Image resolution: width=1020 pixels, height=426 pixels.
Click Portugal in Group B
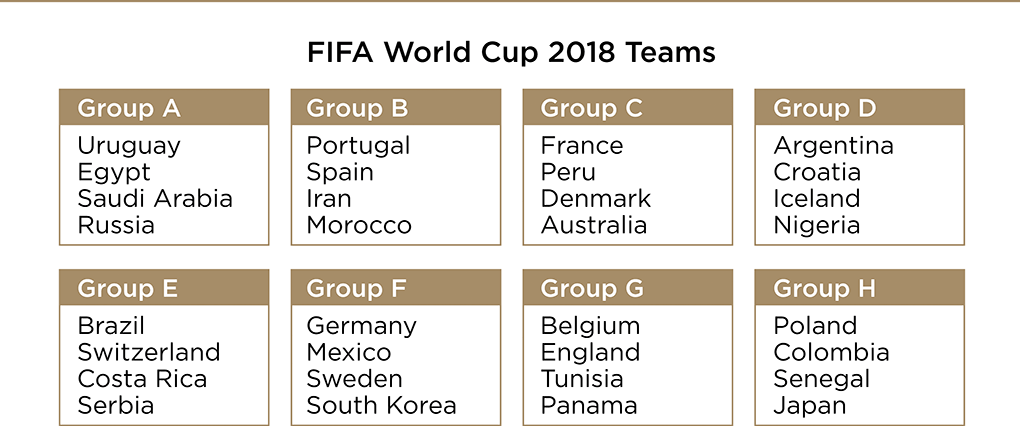point(358,146)
